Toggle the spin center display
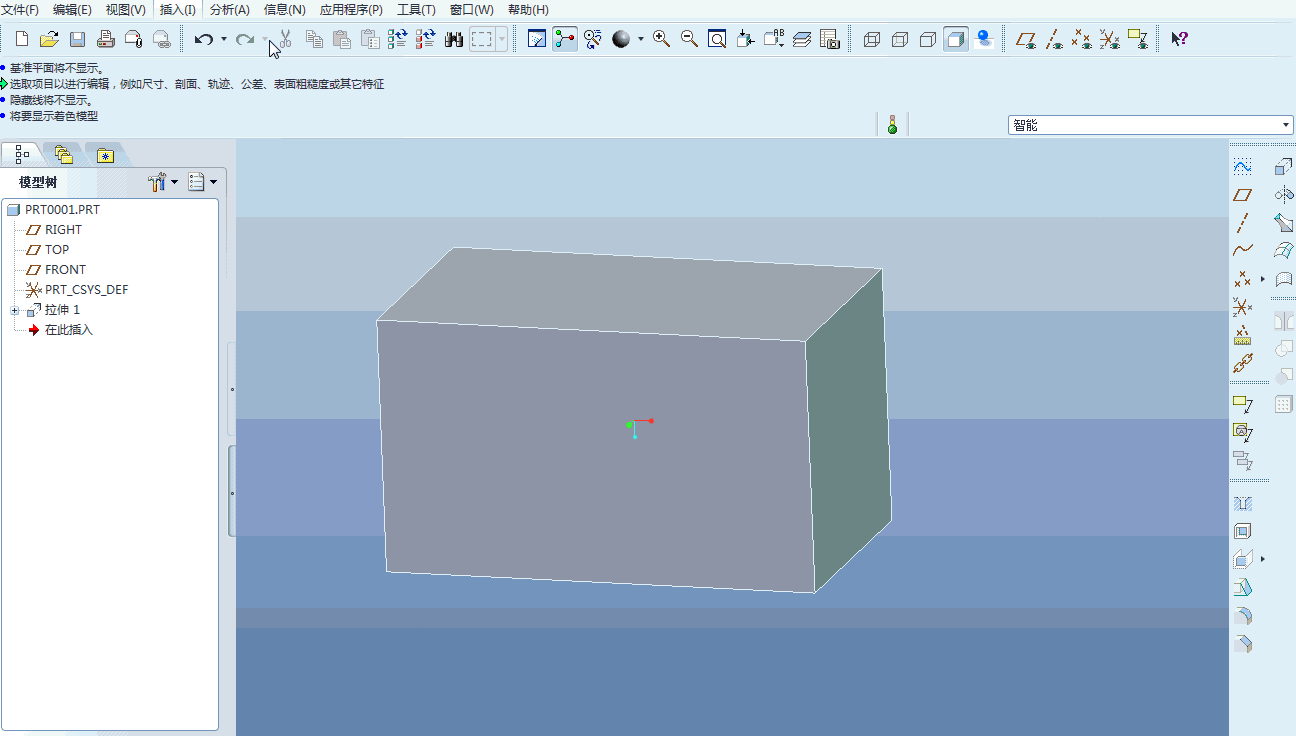1296x736 pixels. coord(565,39)
